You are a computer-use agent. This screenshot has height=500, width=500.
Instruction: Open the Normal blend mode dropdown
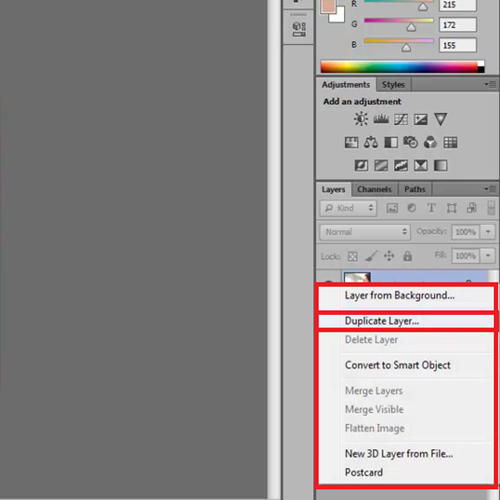pos(365,232)
